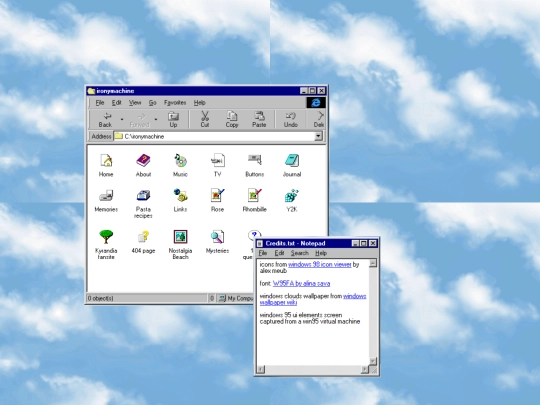Expand the Address bar dropdown
Viewport: 540px width, 405px height.
tap(319, 136)
